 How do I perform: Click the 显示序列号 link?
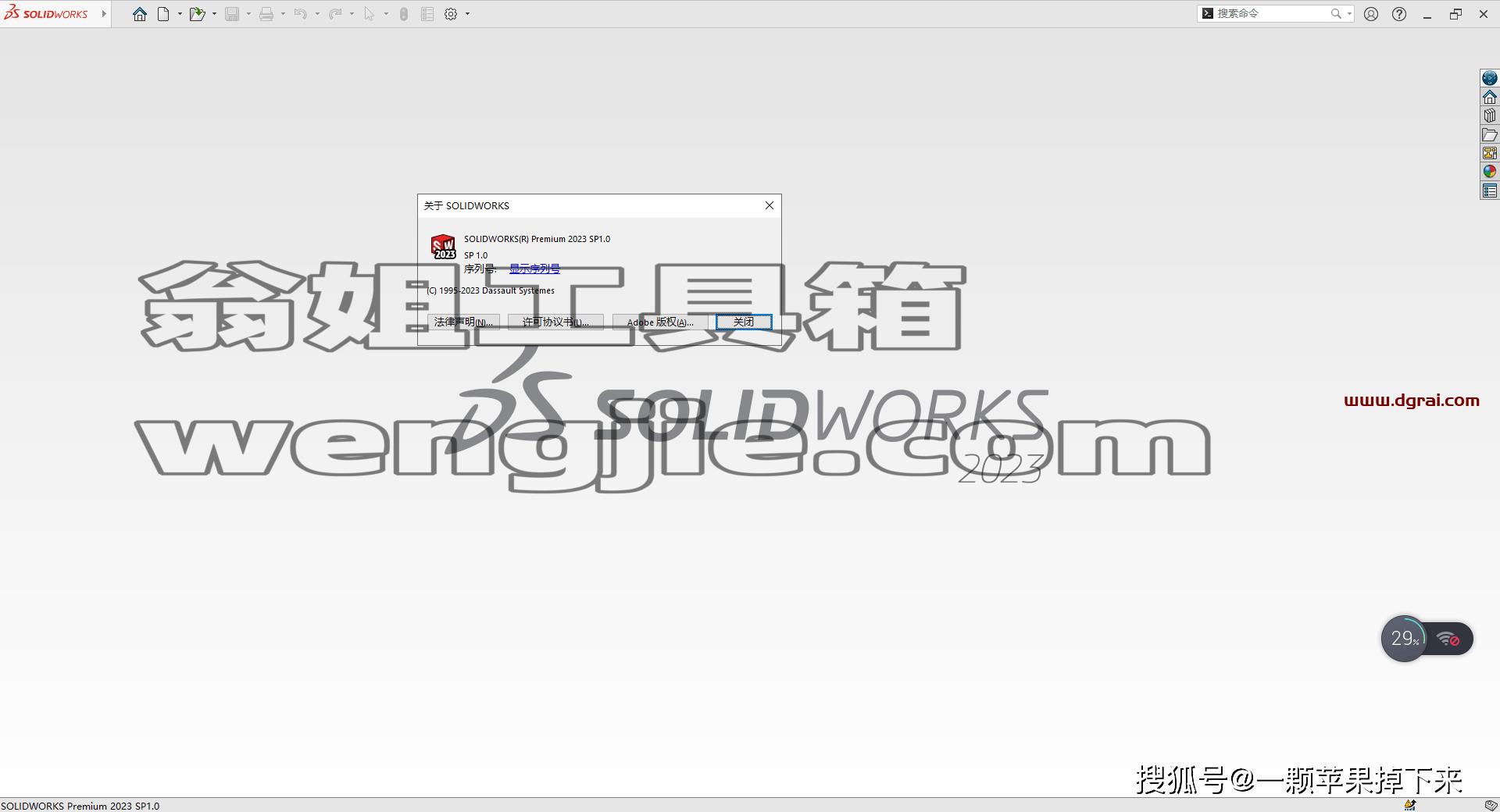(534, 269)
